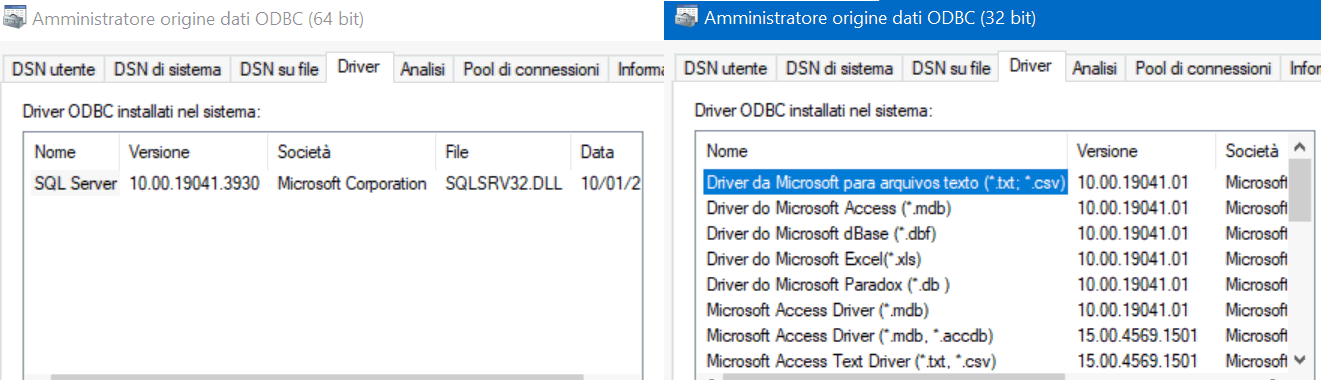Click Microsoft Corporation cell
This screenshot has height=380, width=1321.
pos(352,184)
